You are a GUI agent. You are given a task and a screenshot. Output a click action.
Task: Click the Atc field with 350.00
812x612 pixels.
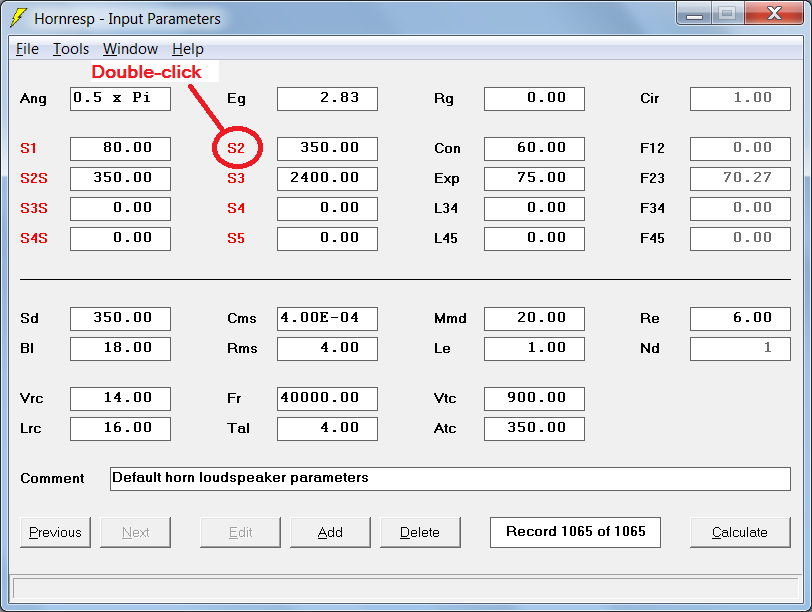click(x=534, y=429)
